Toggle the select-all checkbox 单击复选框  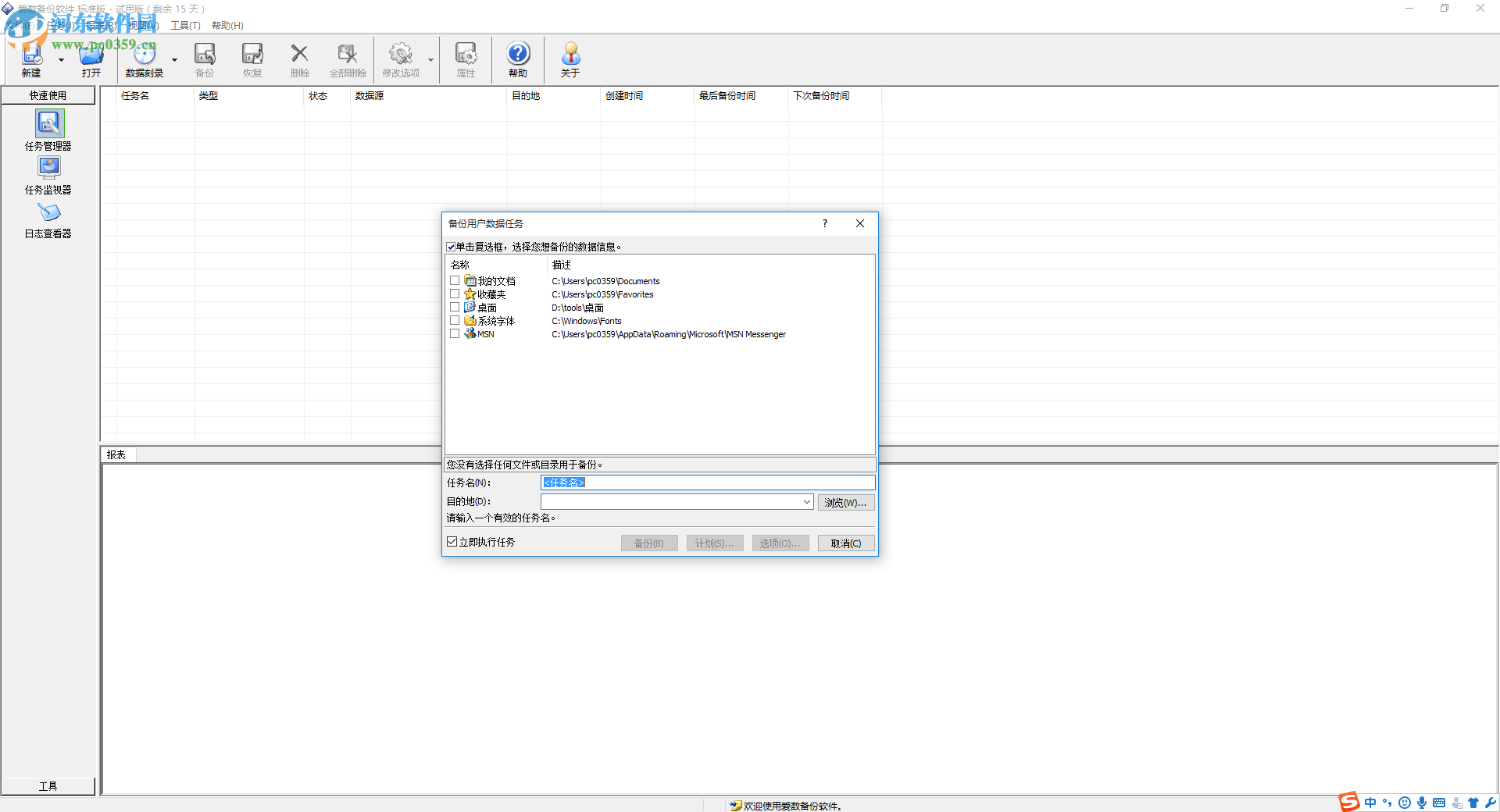451,247
